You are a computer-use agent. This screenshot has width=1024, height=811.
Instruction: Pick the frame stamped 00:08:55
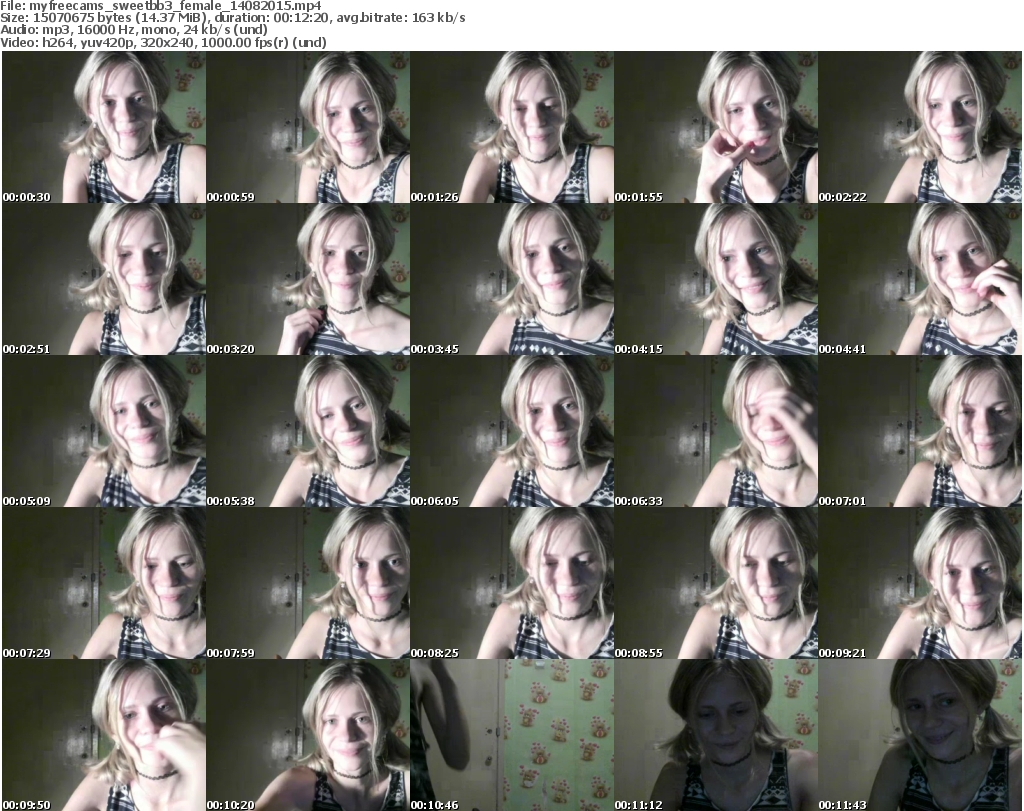pyautogui.click(x=716, y=583)
